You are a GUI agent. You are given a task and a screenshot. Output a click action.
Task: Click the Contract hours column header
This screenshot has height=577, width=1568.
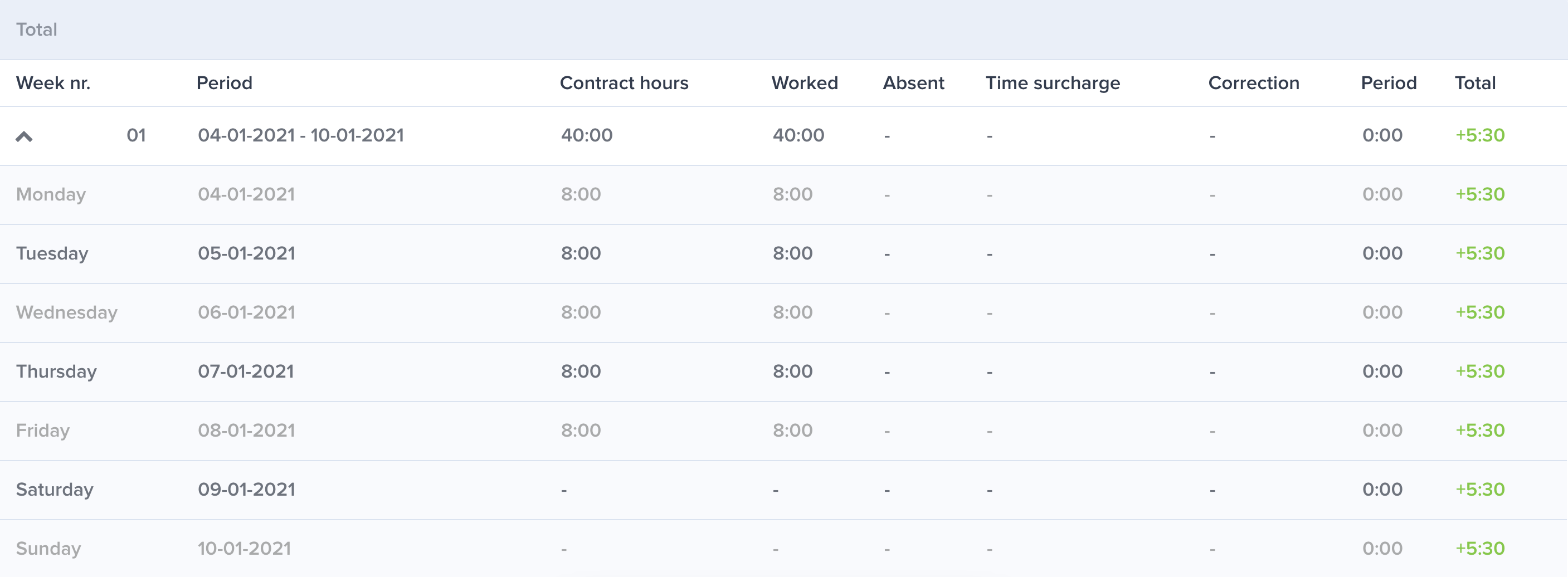[624, 83]
